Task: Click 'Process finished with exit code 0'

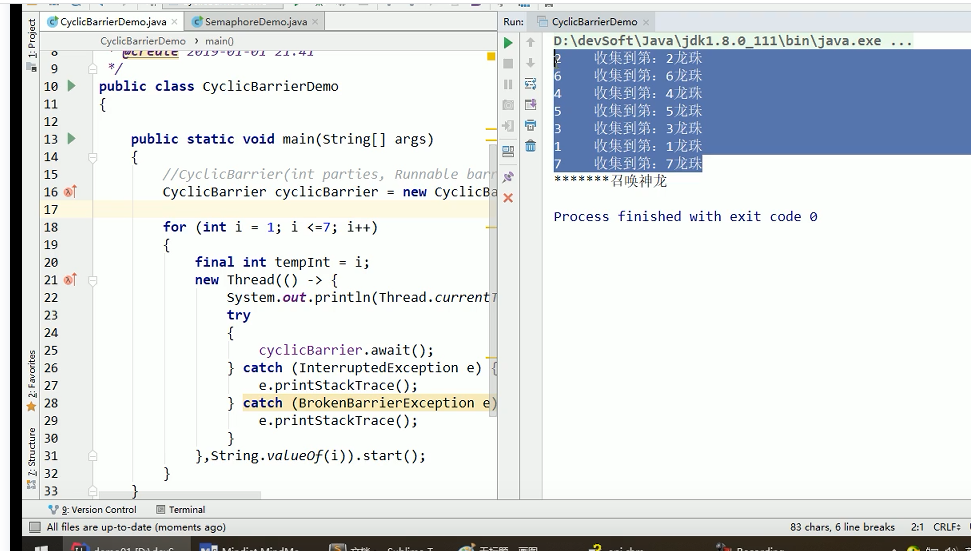Action: tap(686, 217)
